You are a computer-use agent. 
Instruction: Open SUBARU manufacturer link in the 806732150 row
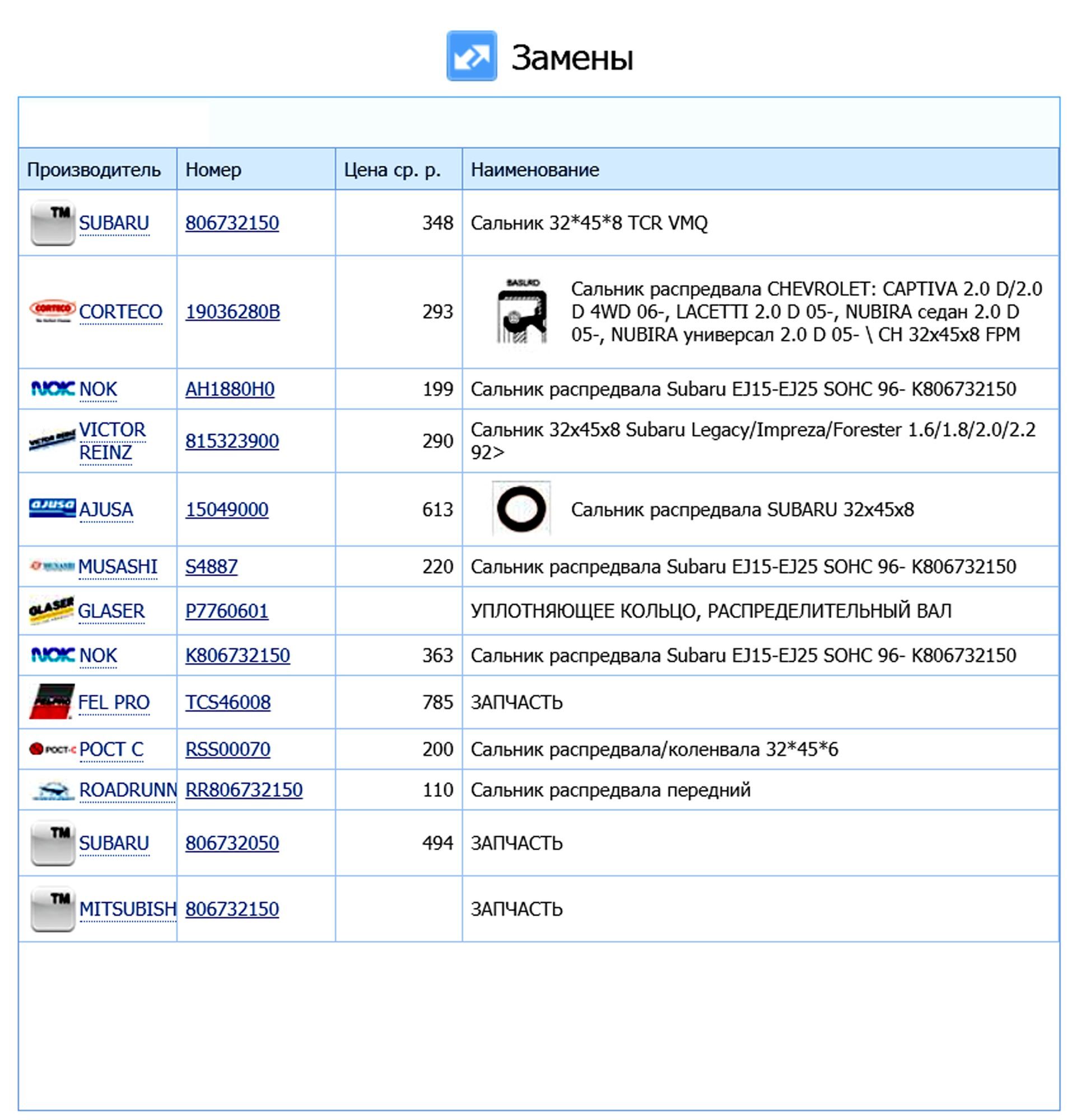(x=114, y=223)
